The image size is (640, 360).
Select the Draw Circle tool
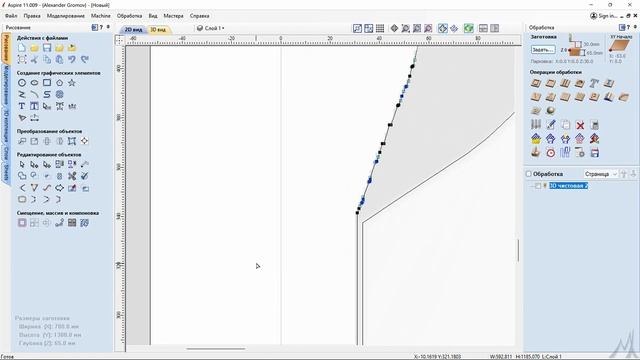click(x=22, y=83)
